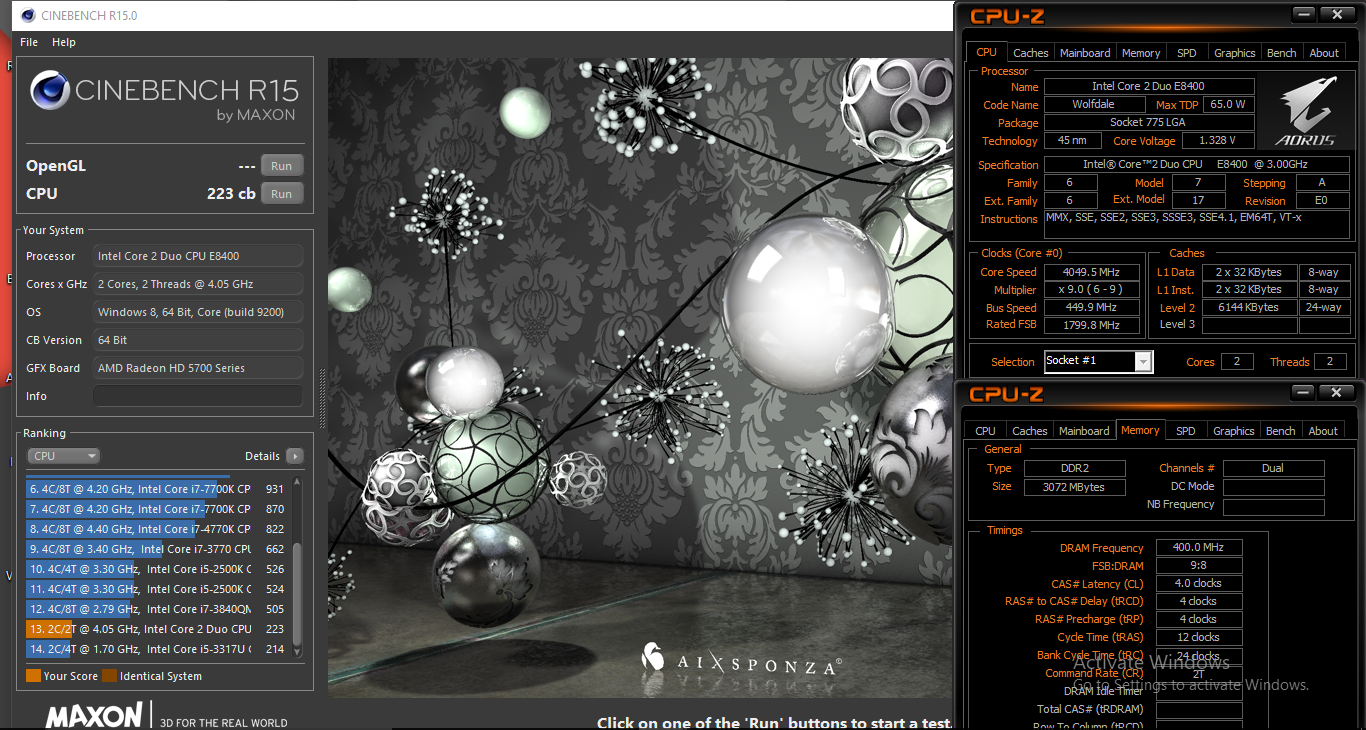Screen dimensions: 1366x730
Task: Close the lower CPU-Z window
Action: click(1336, 393)
